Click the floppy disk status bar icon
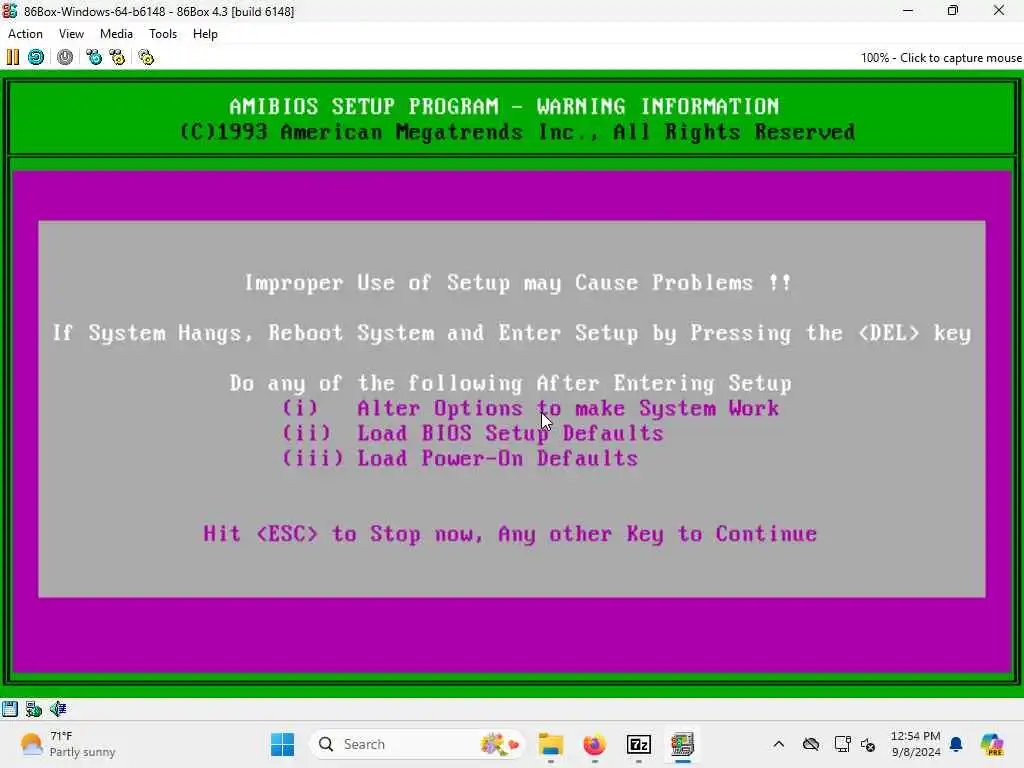This screenshot has height=768, width=1024. tap(10, 709)
